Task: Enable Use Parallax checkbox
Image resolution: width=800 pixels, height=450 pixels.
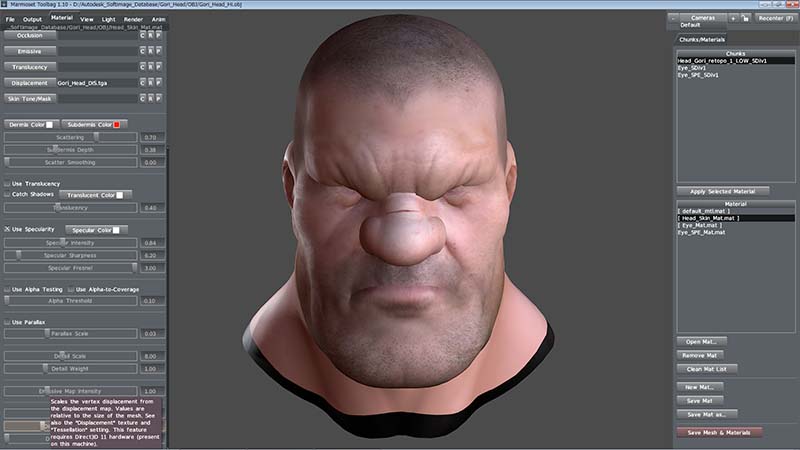Action: tap(7, 322)
